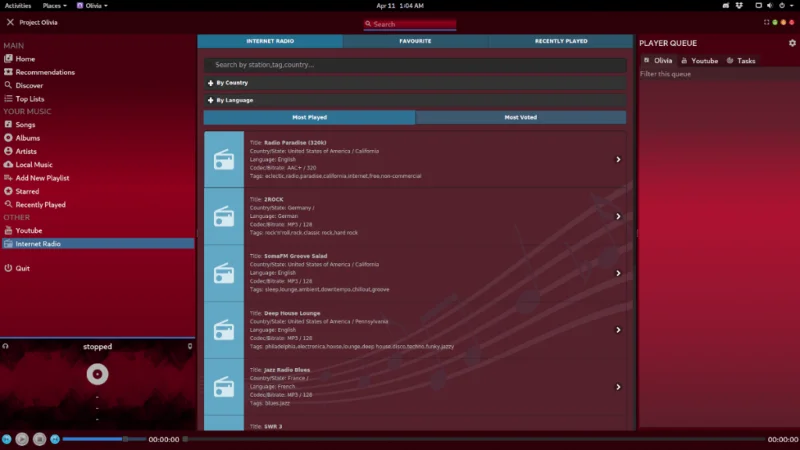
Task: Go to Songs under Your Music
Action: click(x=20, y=124)
